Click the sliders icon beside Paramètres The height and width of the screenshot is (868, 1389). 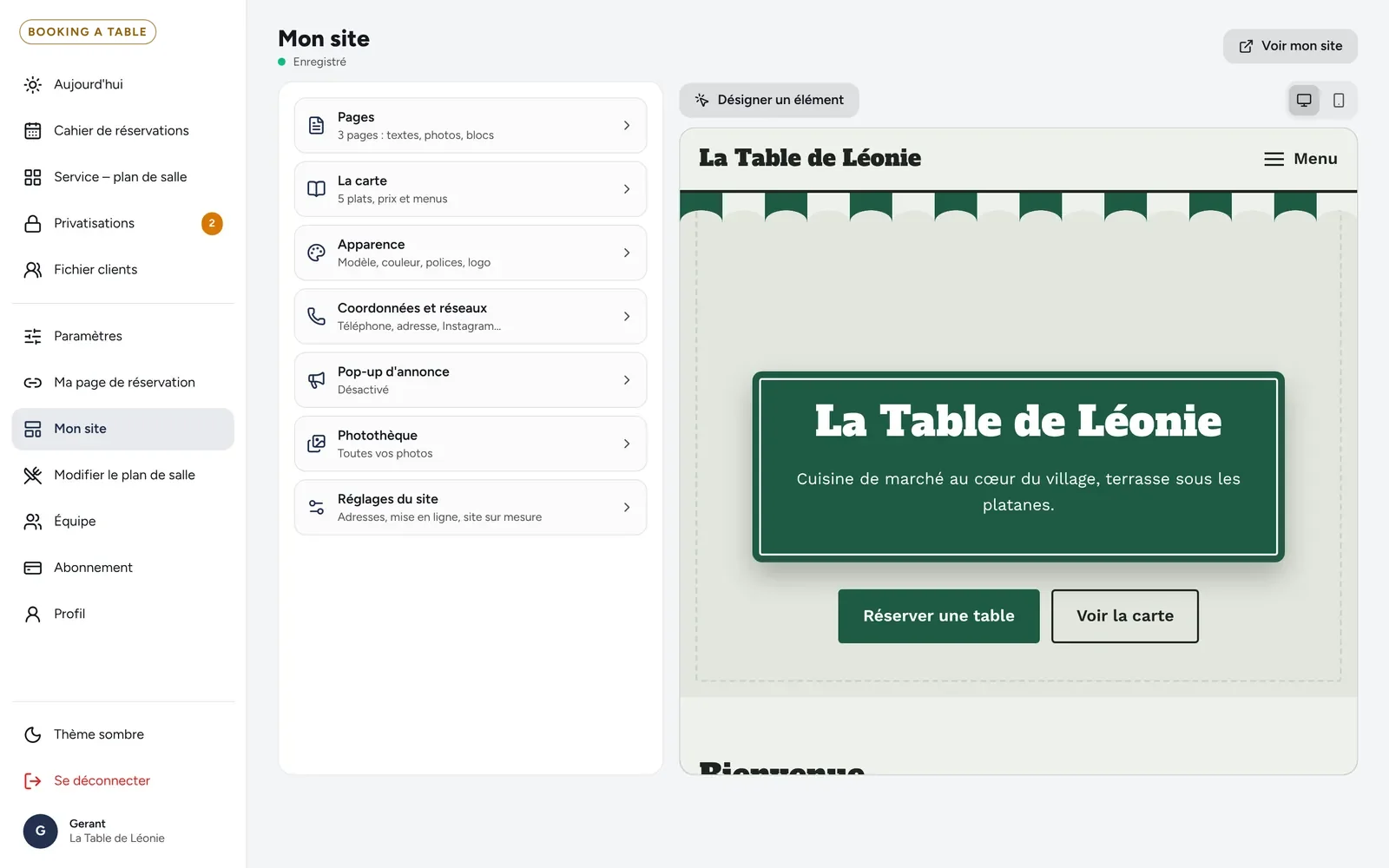tap(33, 336)
